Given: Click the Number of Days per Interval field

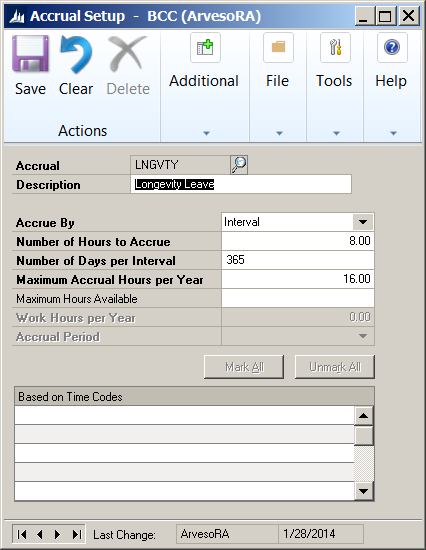Looking at the screenshot, I should coord(298,260).
